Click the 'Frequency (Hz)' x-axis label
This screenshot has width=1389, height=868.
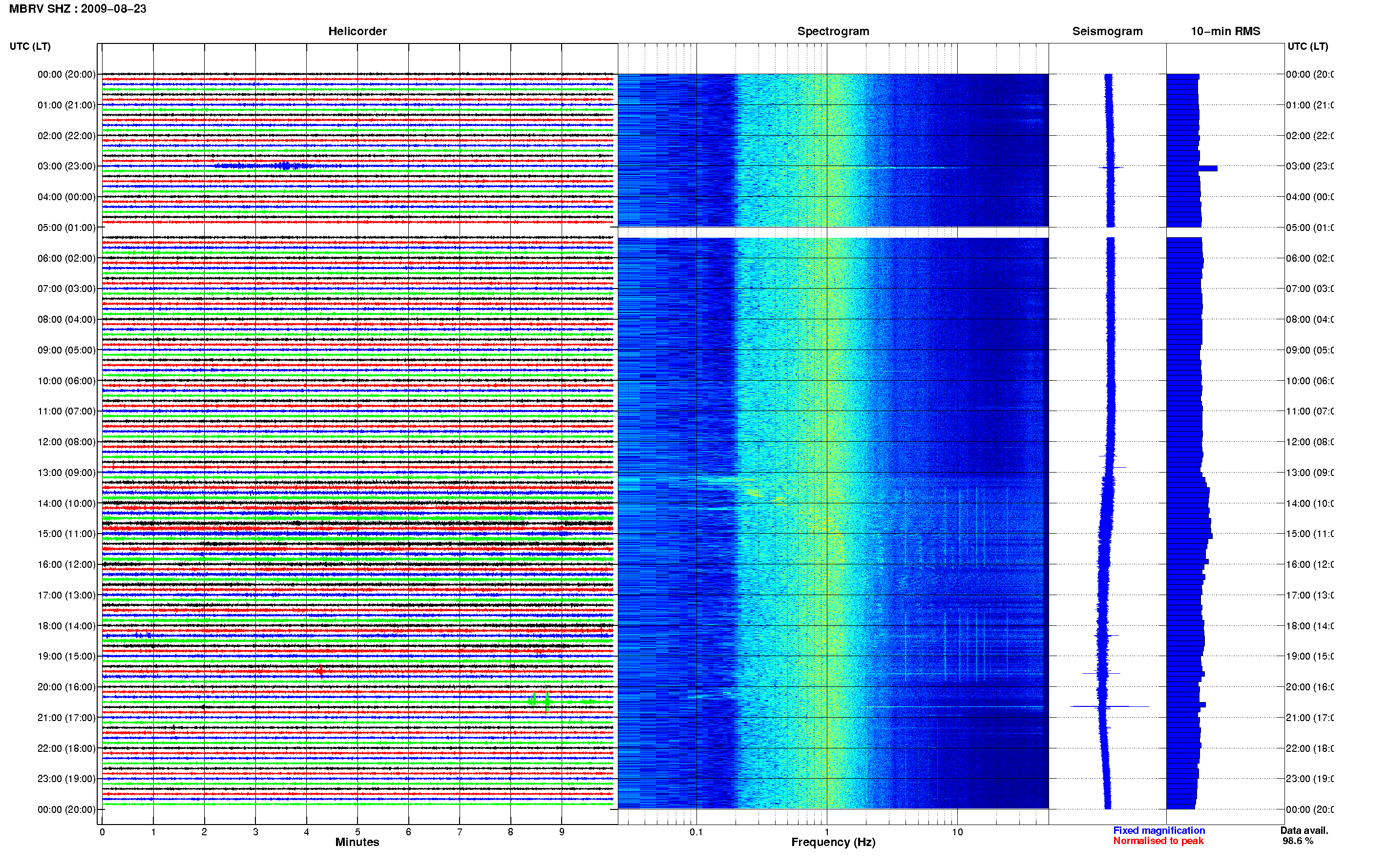point(833,842)
